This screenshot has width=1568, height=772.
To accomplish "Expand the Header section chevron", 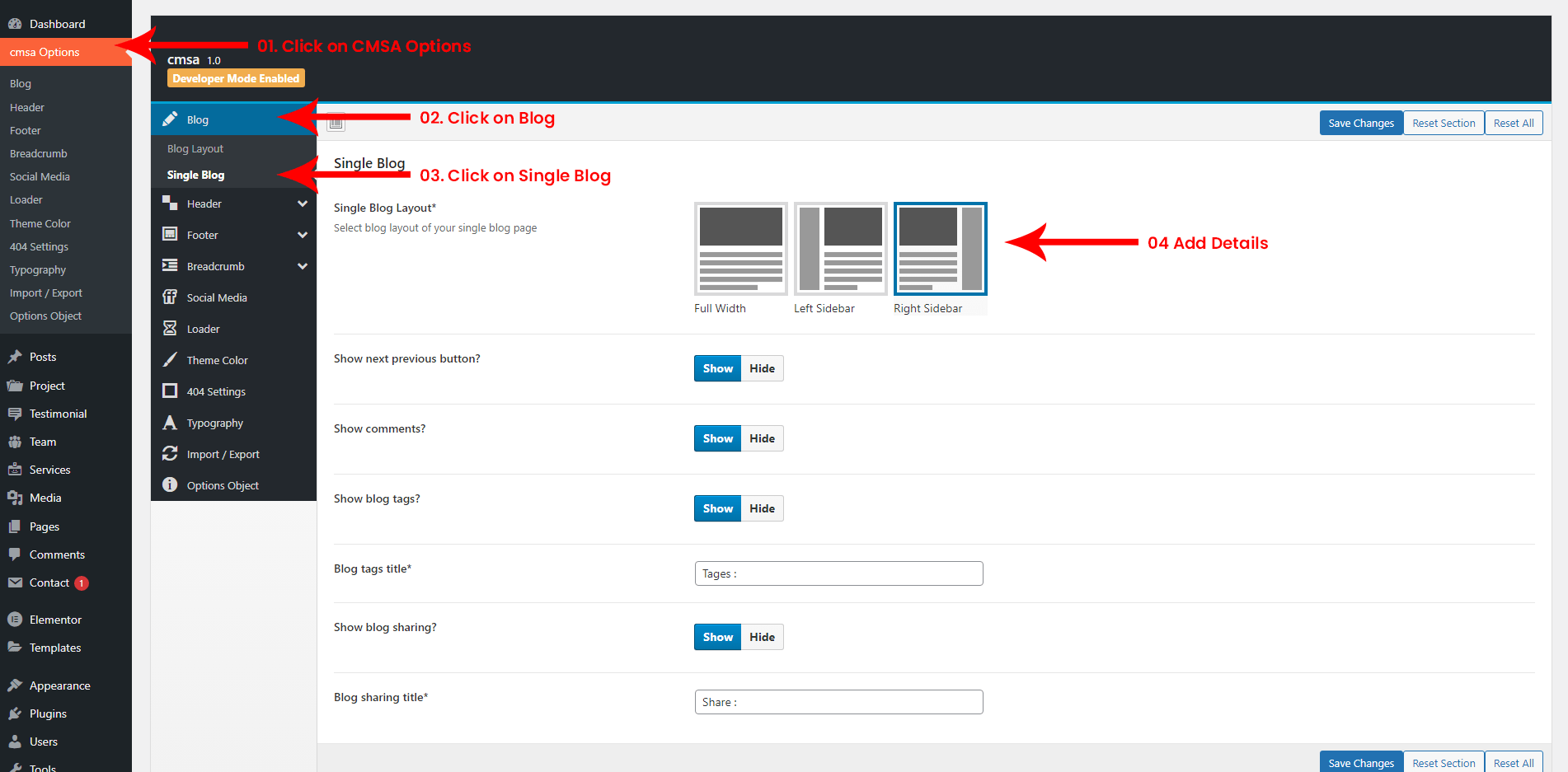I will [303, 204].
